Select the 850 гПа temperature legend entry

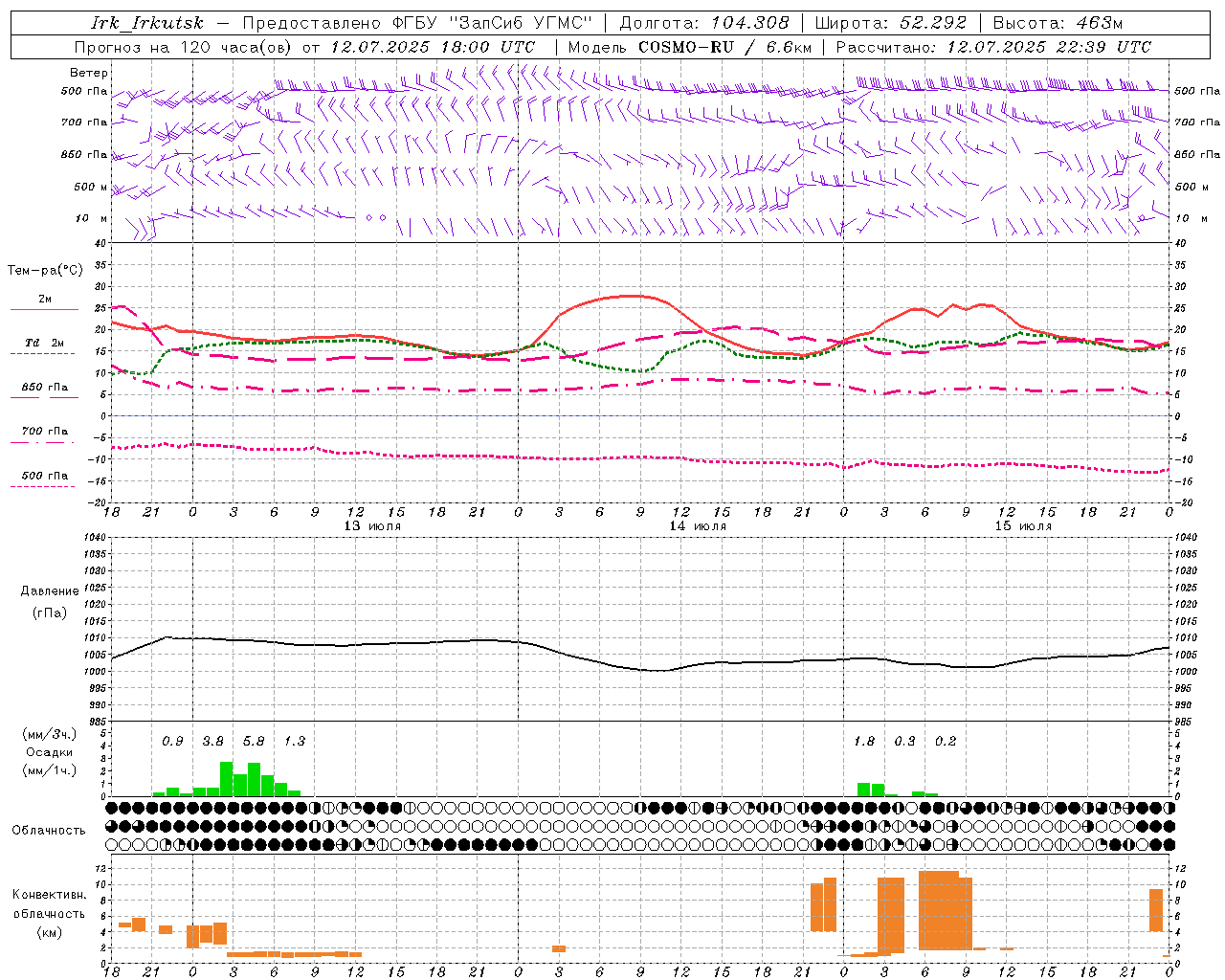[x=45, y=388]
